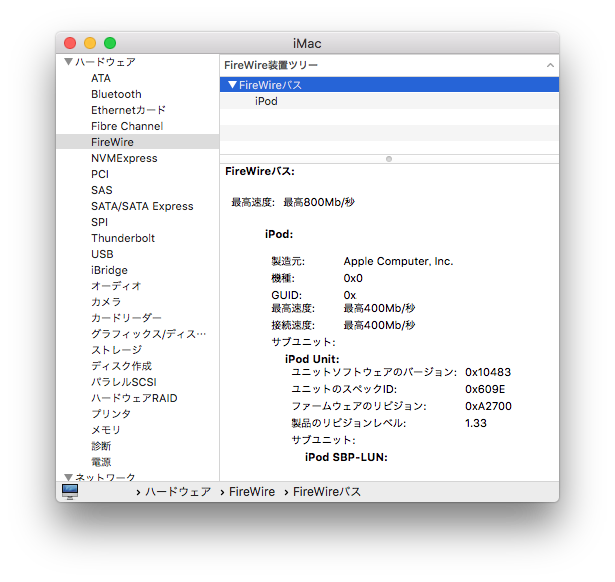Click the iMac computer icon in path bar
Screen dimensions: 615x582
click(70, 491)
